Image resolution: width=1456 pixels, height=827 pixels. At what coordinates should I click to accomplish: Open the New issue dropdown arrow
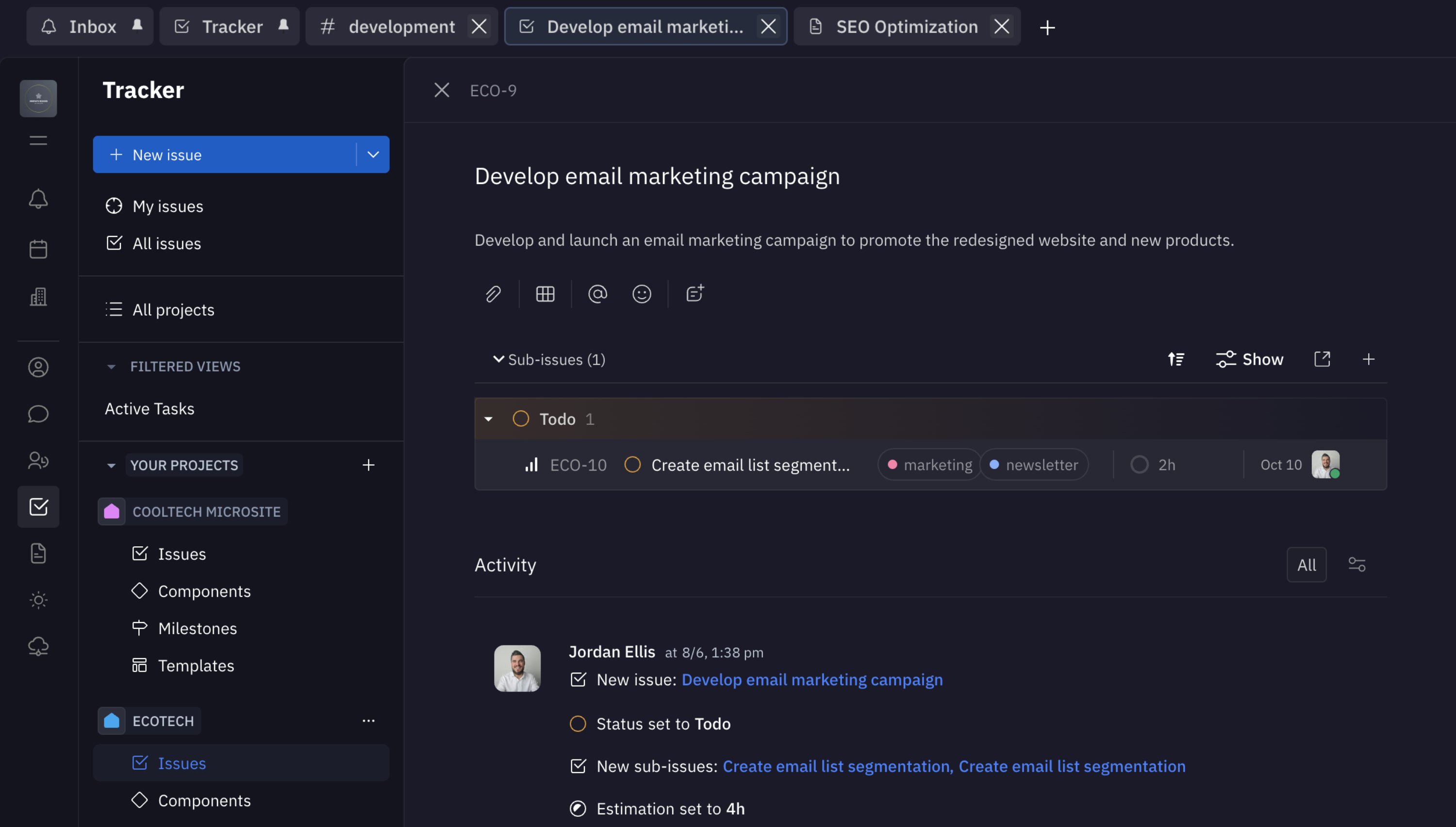[x=372, y=154]
